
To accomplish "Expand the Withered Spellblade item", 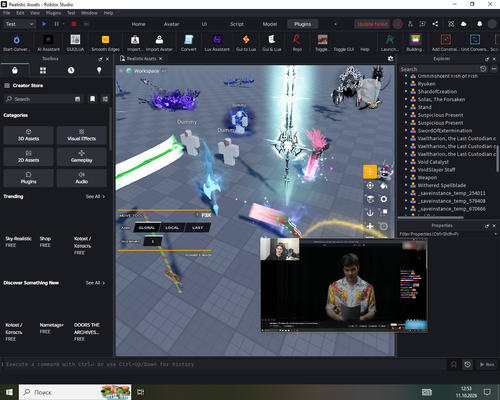I will [406, 185].
